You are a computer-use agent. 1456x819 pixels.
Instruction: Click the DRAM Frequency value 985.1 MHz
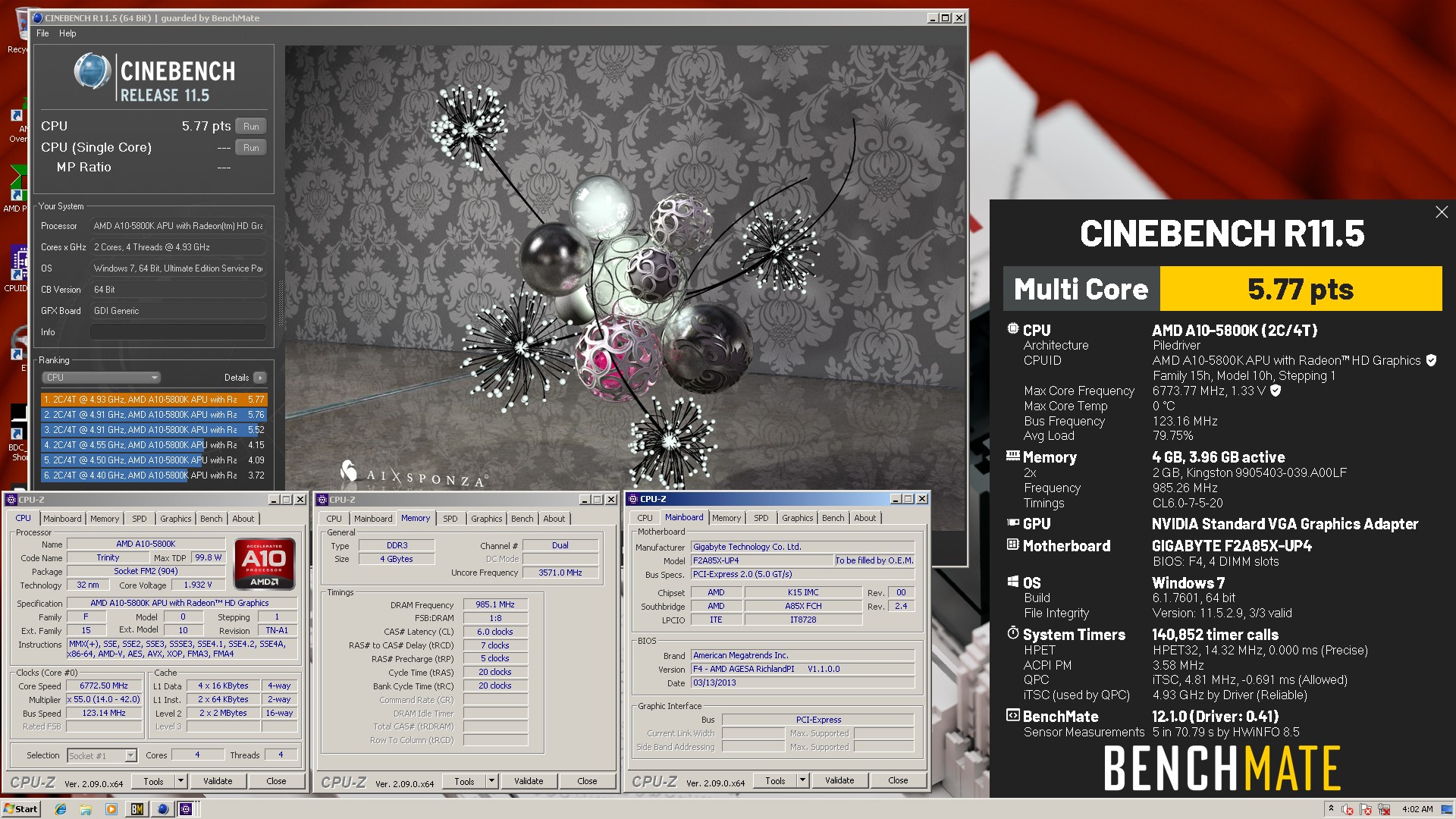[495, 605]
